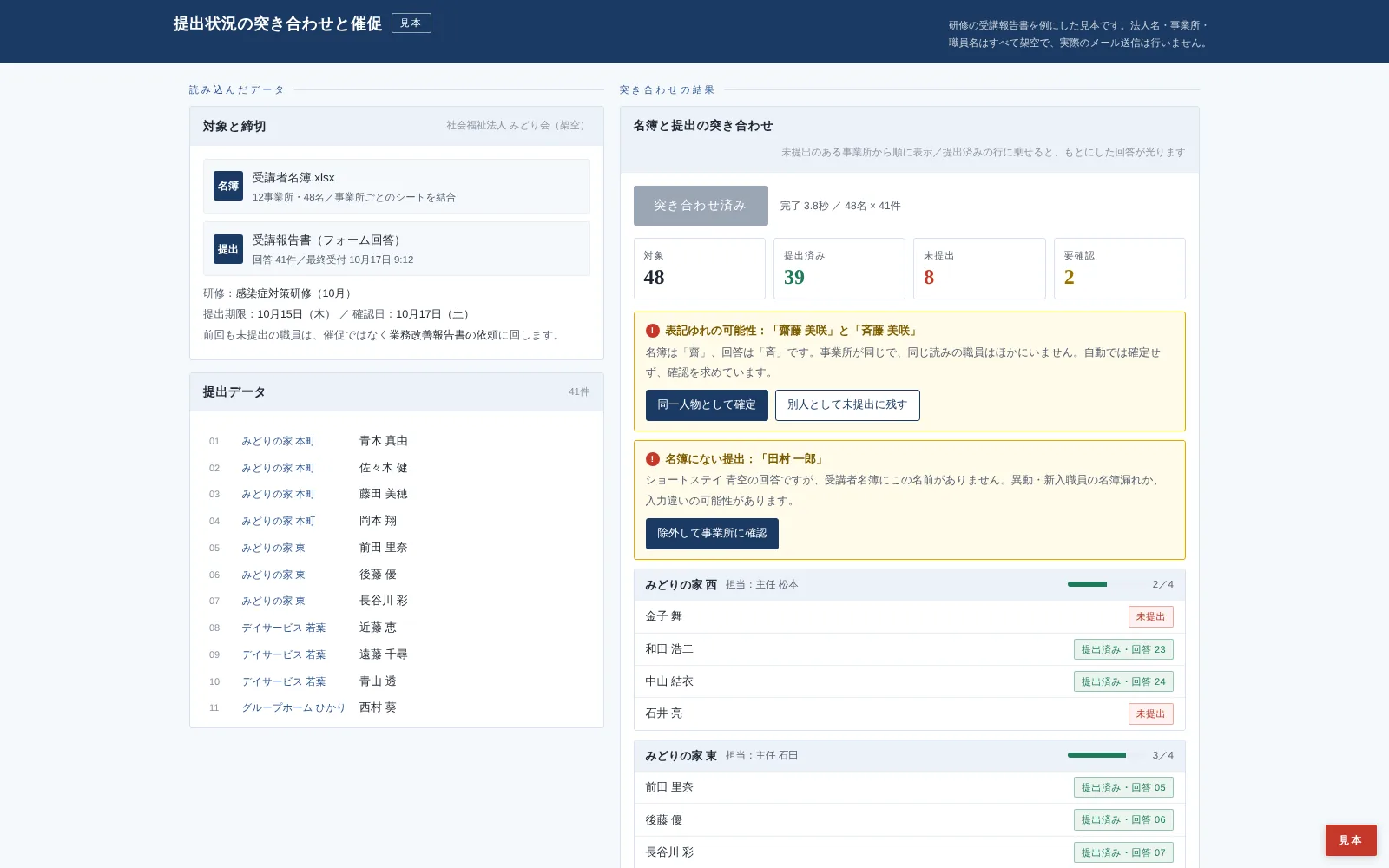This screenshot has width=1389, height=868.
Task: Click the red alert icon for 名簿にない提出
Action: pos(653,459)
